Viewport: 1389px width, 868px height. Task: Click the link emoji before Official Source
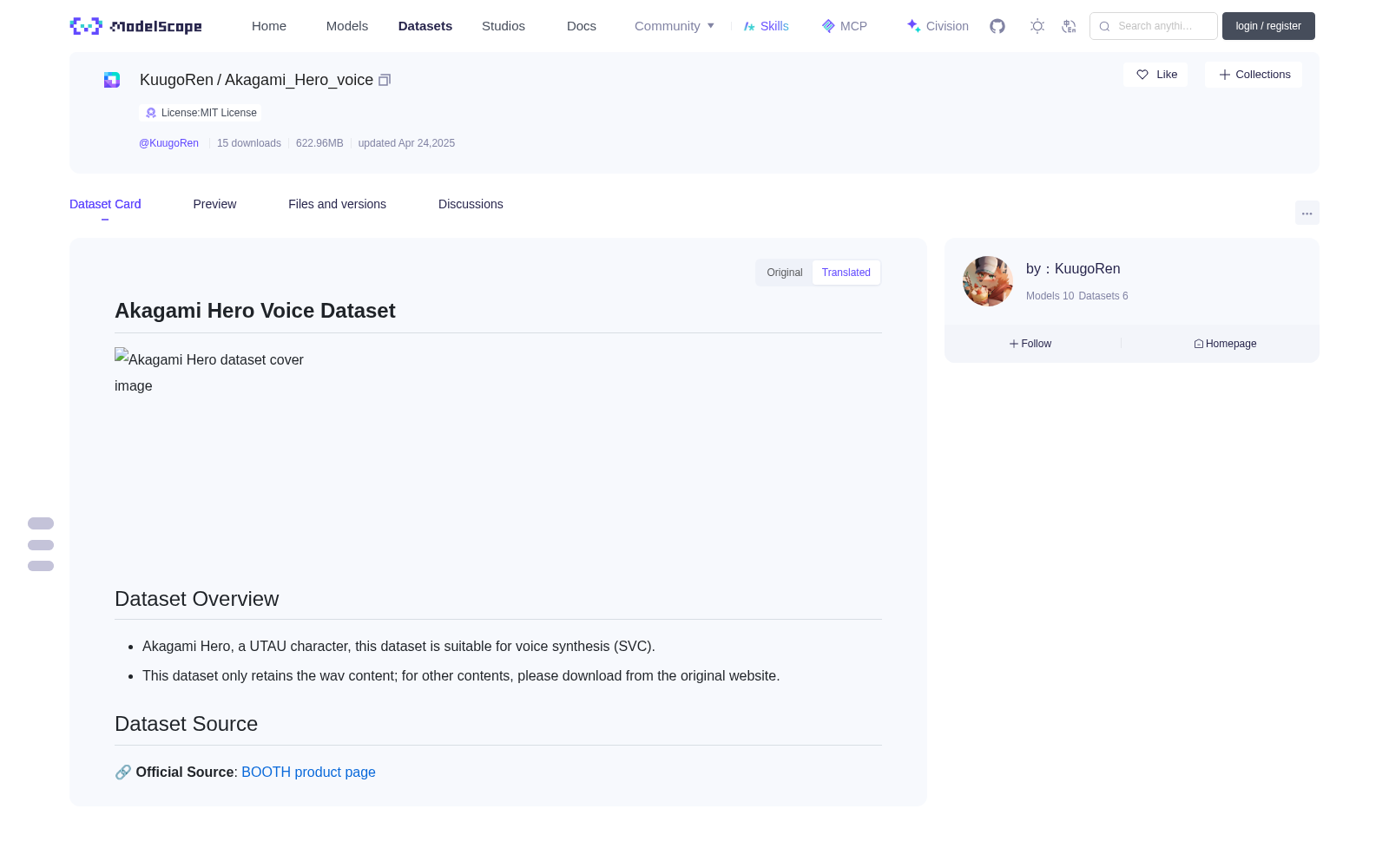click(x=123, y=773)
